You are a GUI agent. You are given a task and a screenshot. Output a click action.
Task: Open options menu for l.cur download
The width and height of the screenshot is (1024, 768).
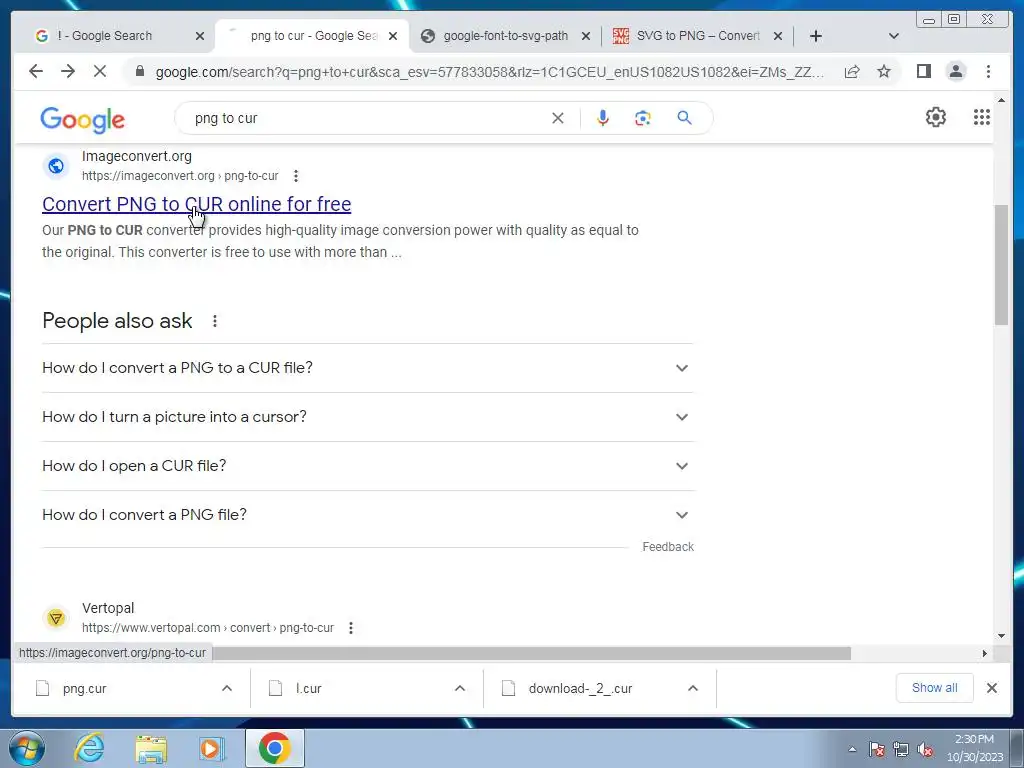[x=460, y=688]
